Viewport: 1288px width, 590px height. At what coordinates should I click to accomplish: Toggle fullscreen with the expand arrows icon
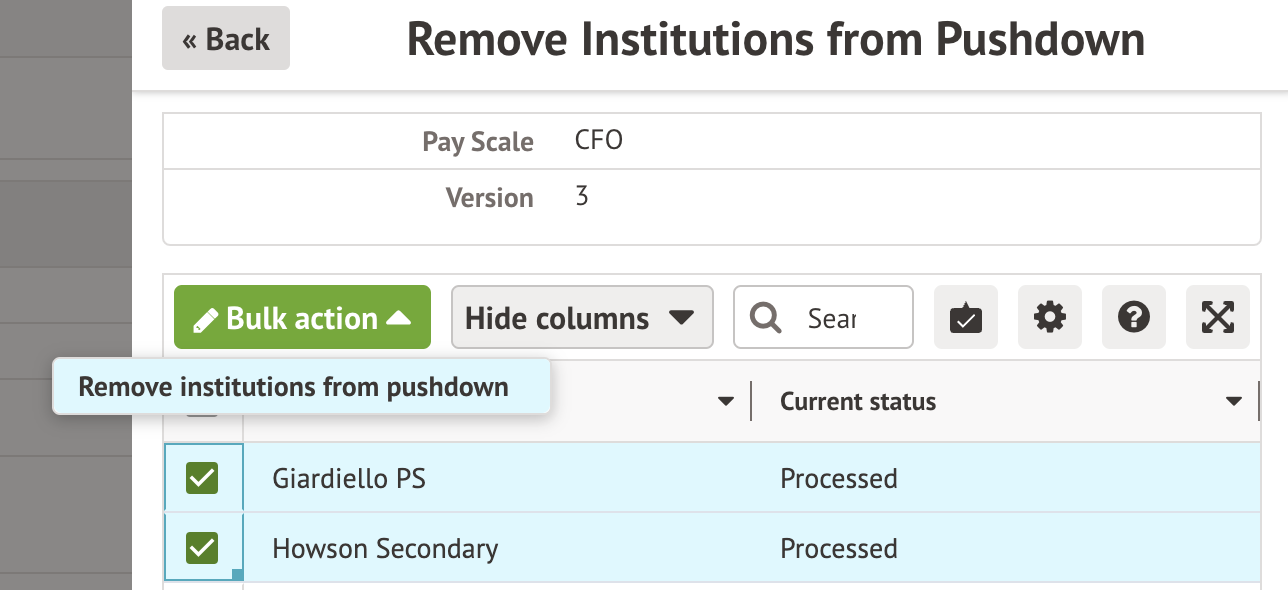pos(1217,318)
